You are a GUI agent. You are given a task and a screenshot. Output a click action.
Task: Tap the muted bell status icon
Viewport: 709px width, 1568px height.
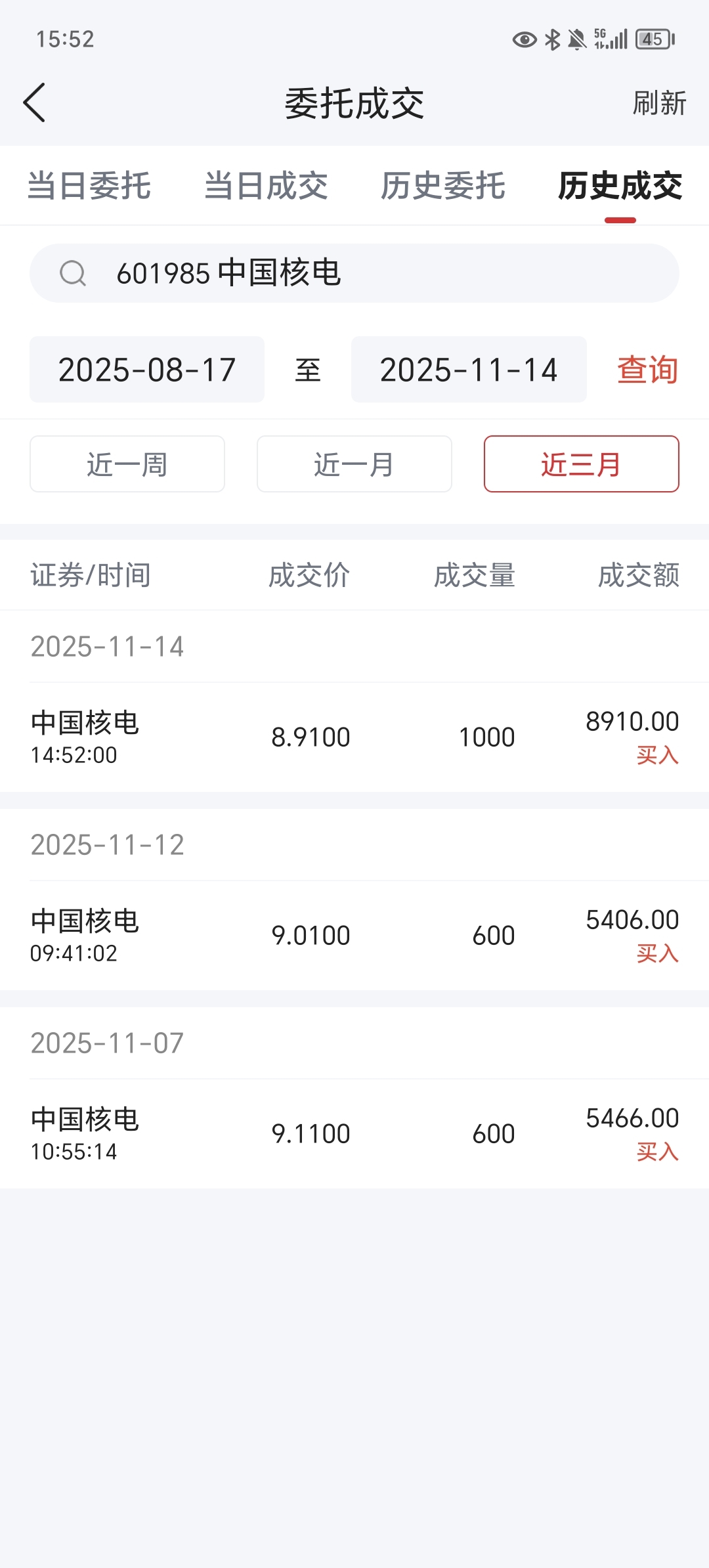point(577,40)
